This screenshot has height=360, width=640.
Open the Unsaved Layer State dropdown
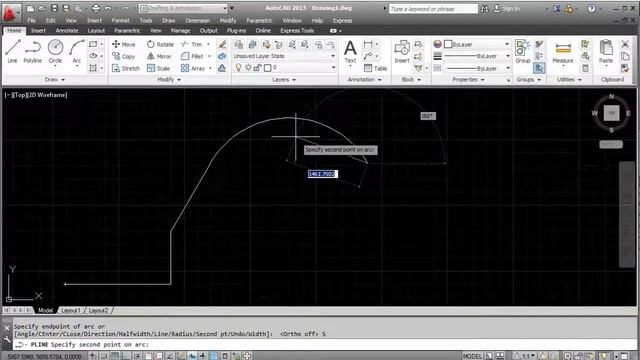coord(284,56)
